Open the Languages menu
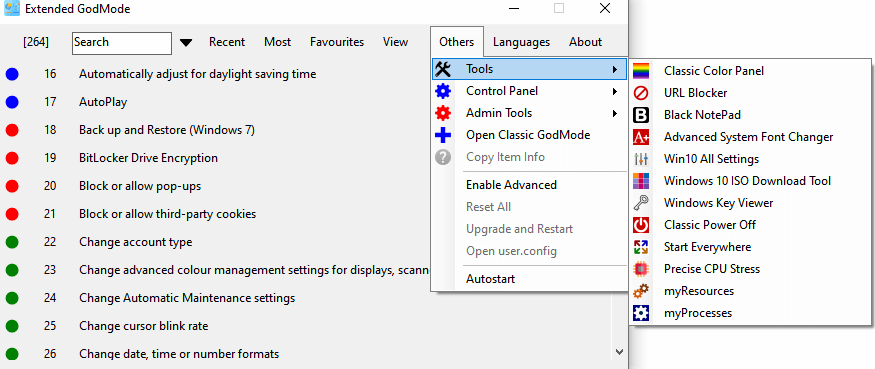The width and height of the screenshot is (875, 369). [521, 42]
